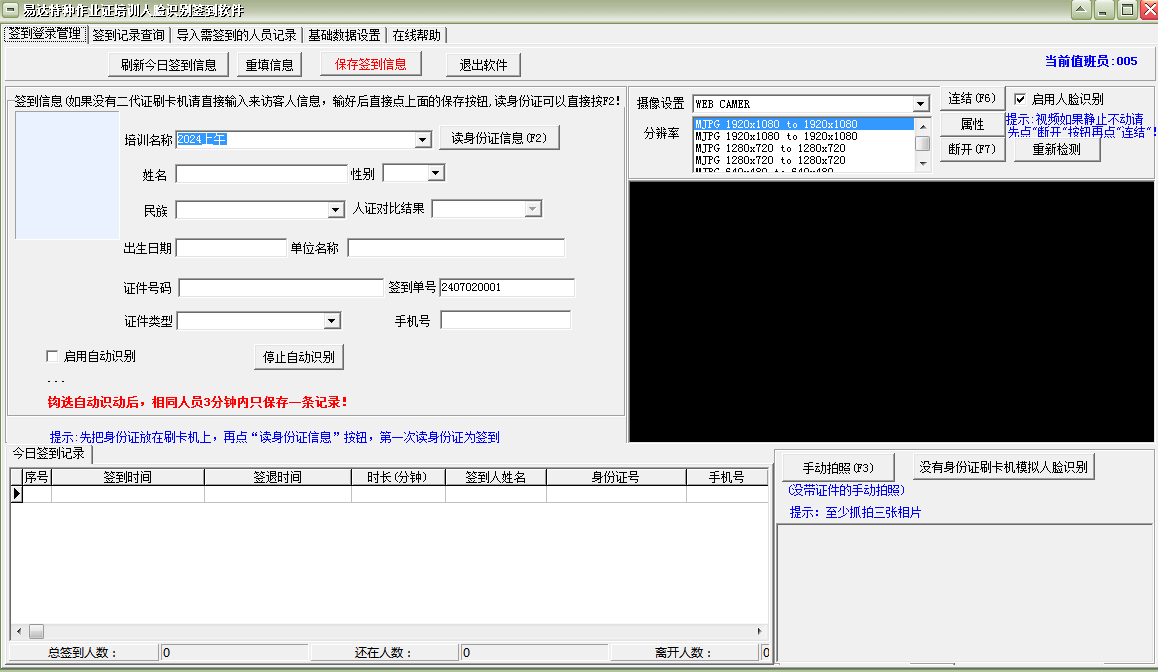
Task: Click the red 保存签到信息 button
Action: [371, 64]
